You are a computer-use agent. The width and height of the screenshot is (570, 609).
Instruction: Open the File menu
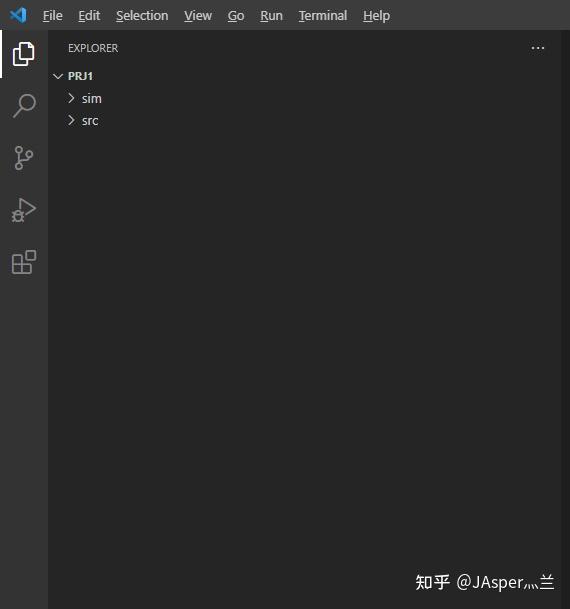point(52,16)
